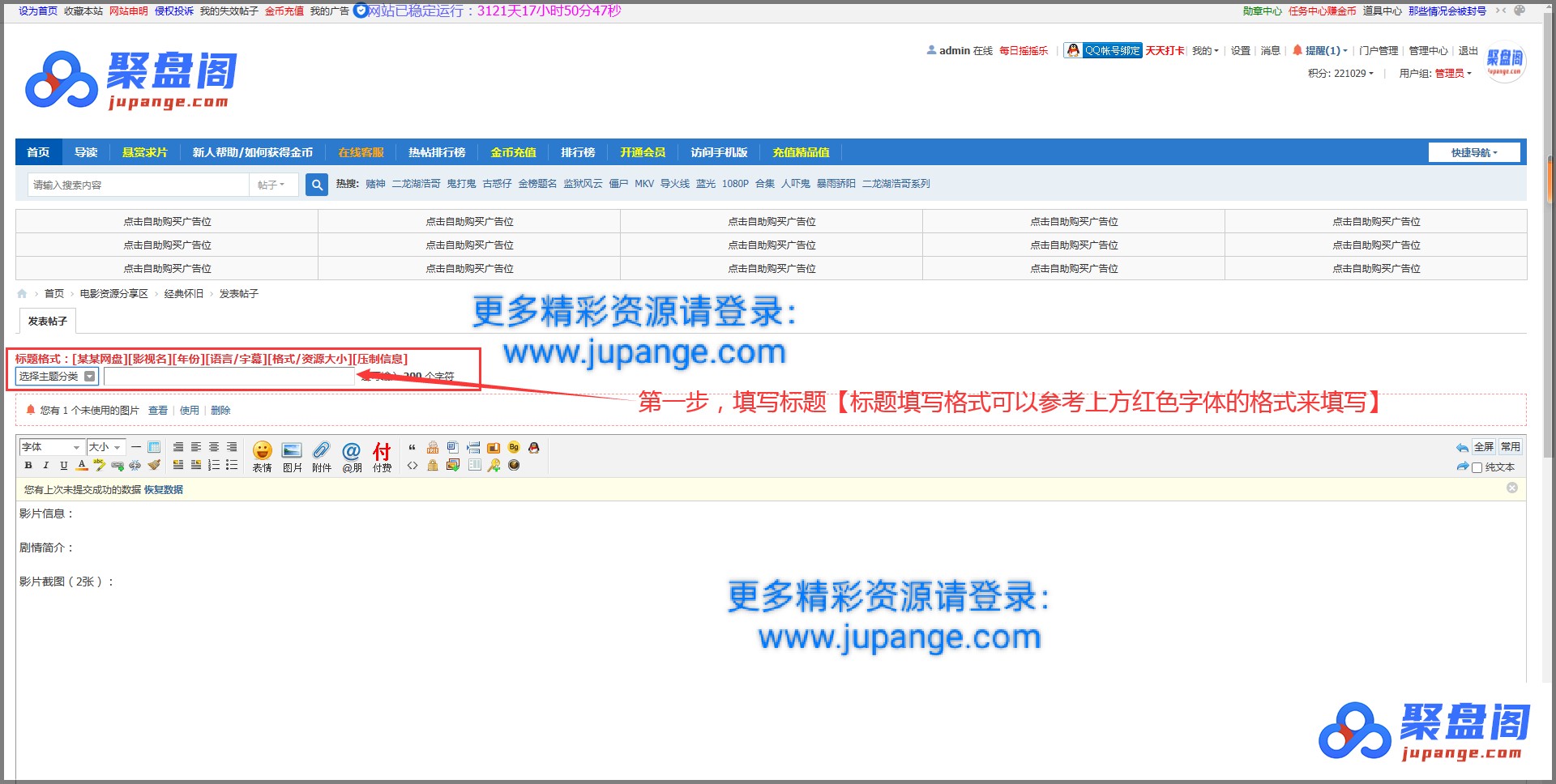Image resolution: width=1556 pixels, height=784 pixels.
Task: Insert an ordered list
Action: tap(214, 465)
